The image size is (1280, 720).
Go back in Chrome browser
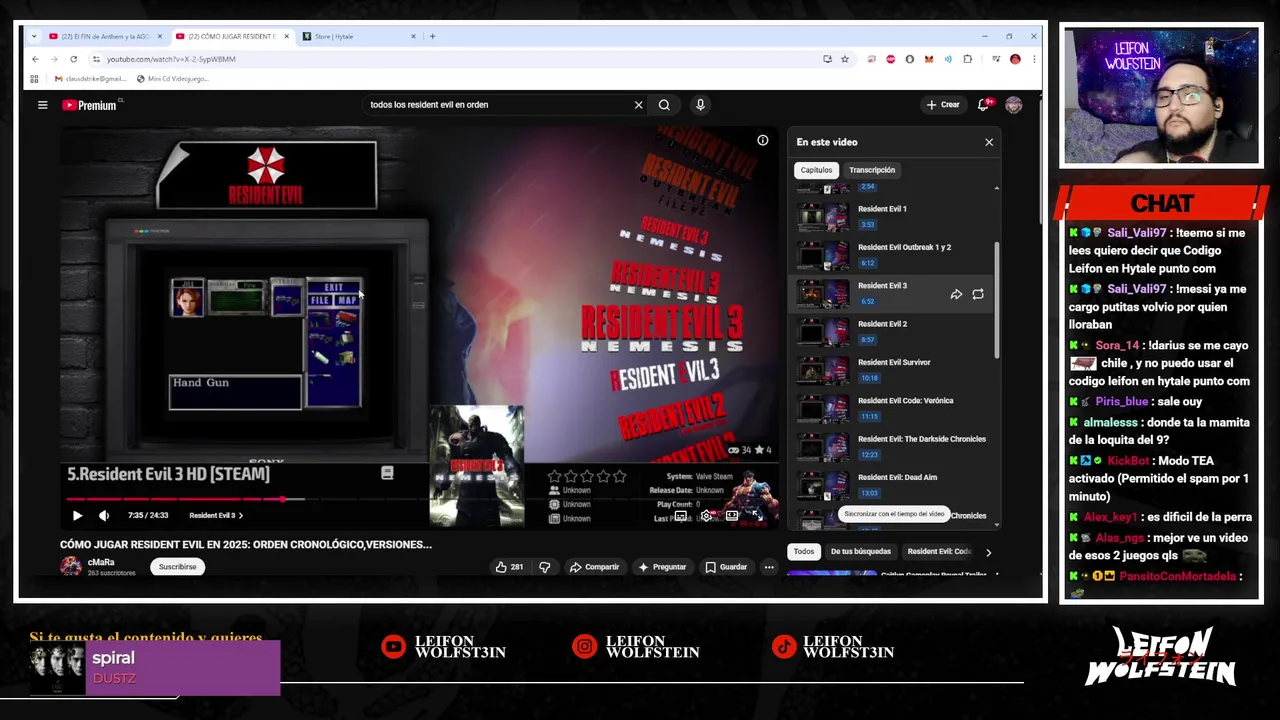click(x=35, y=59)
